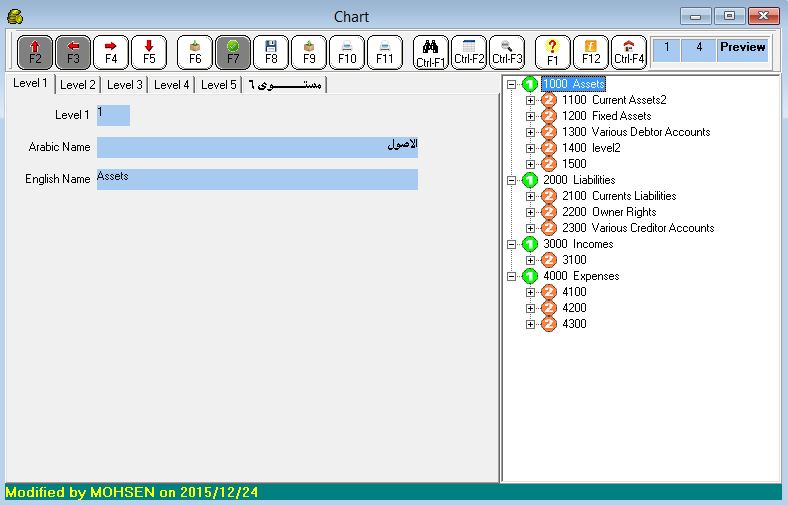Click the F2 red up-arrow button
The height and width of the screenshot is (505, 788).
click(35, 52)
